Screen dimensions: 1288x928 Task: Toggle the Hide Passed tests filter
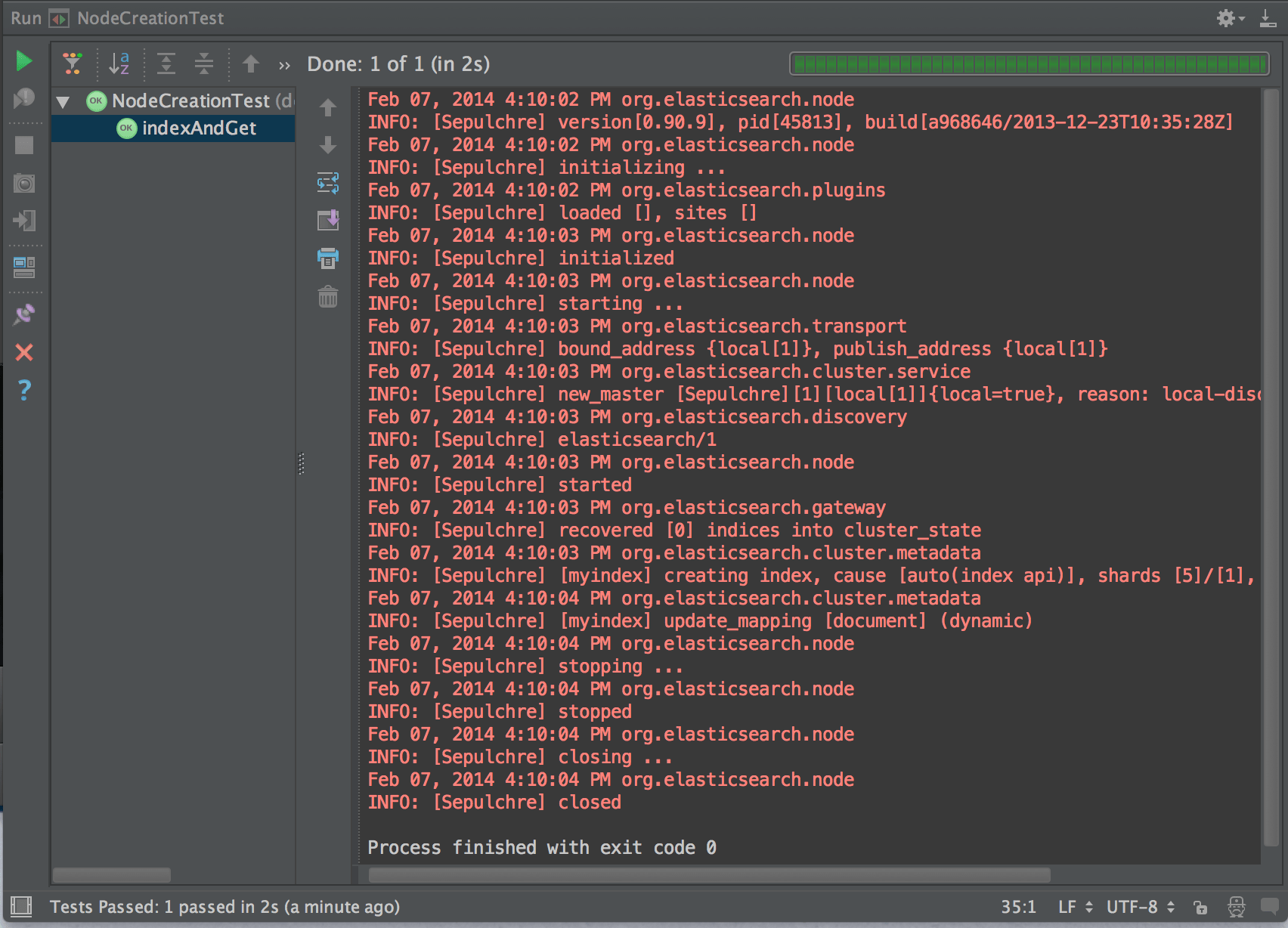click(73, 64)
